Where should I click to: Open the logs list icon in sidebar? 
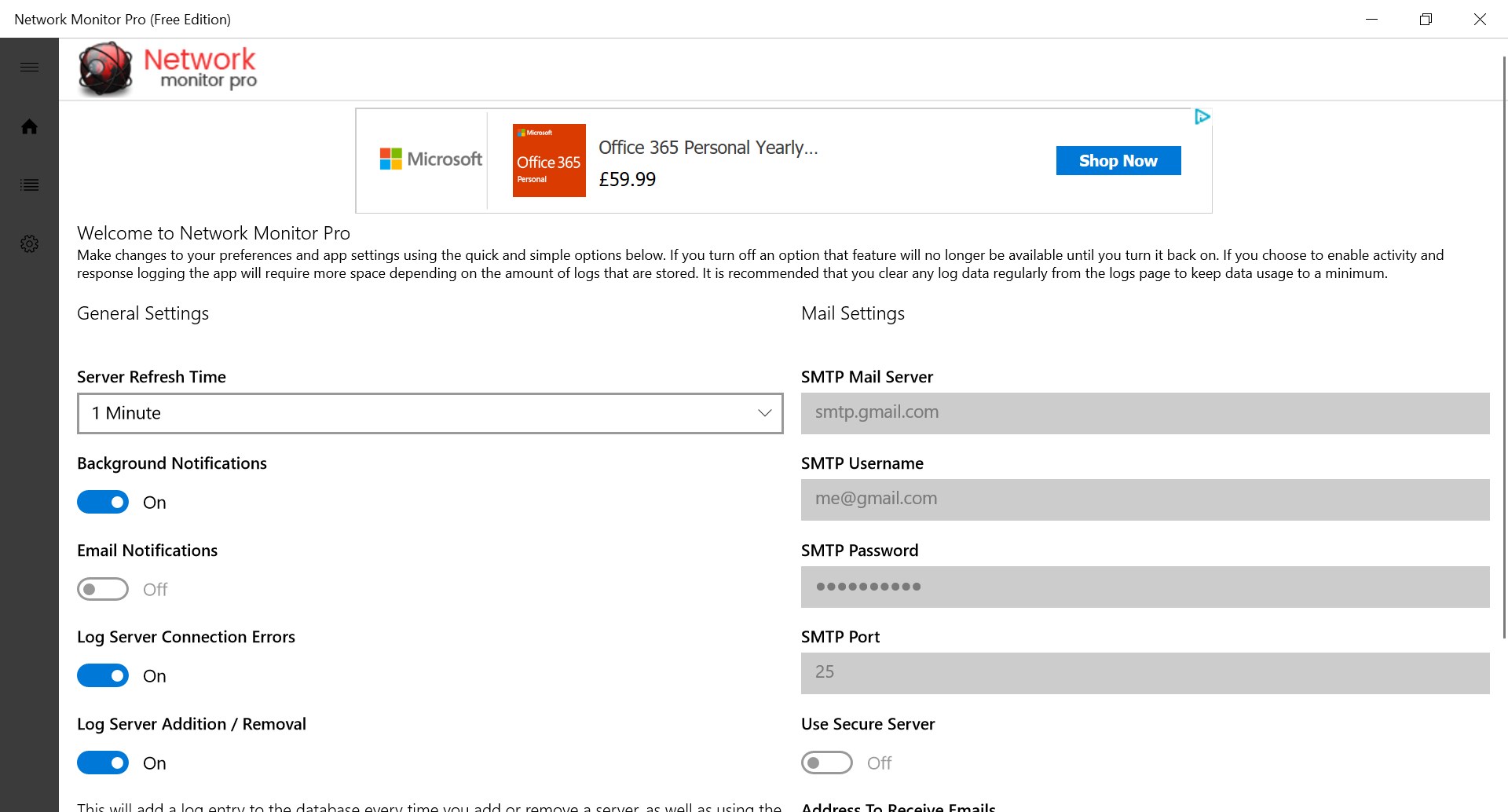29,185
